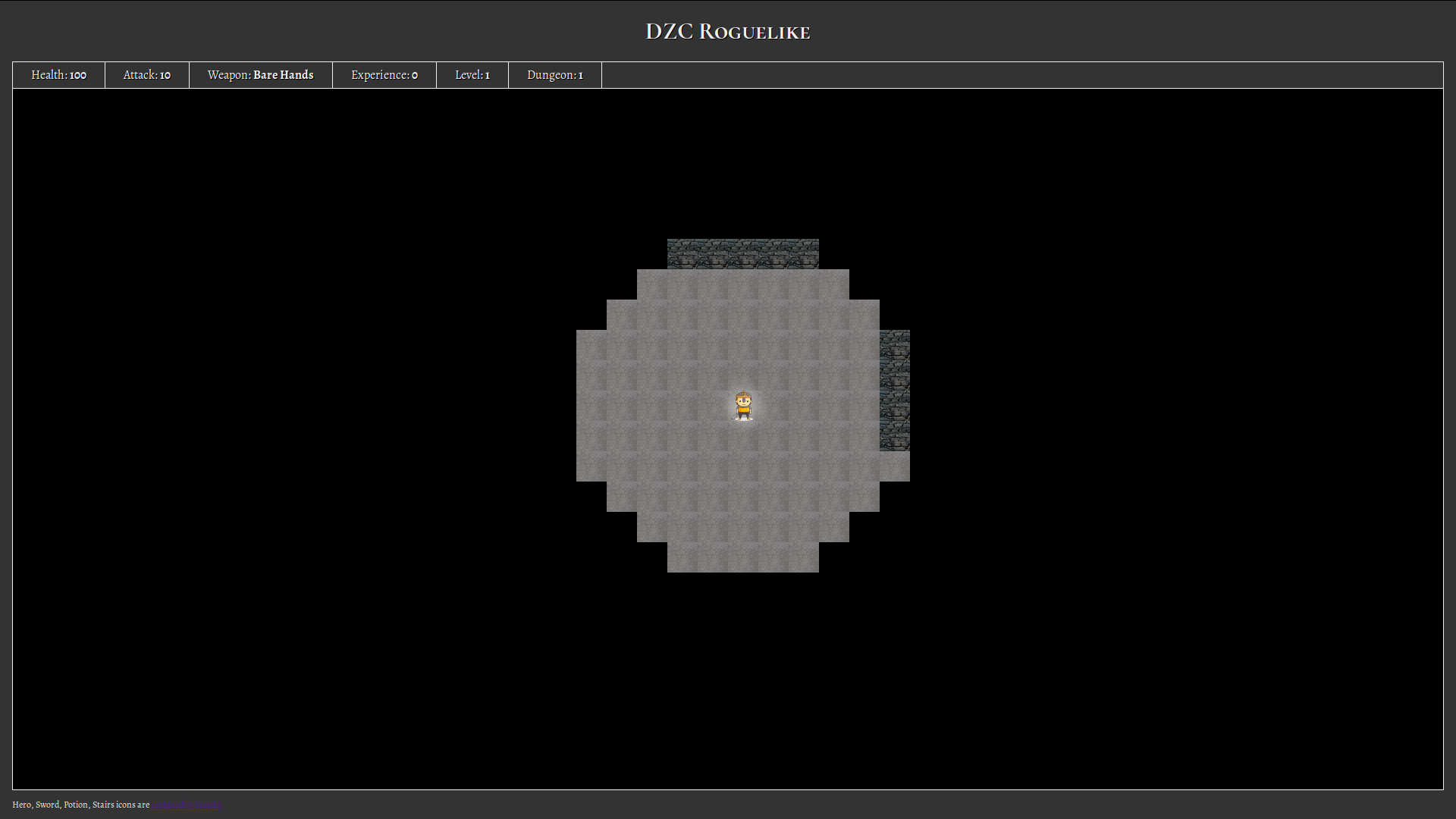The height and width of the screenshot is (819, 1456).
Task: Click the DZC Roguelike title
Action: click(x=728, y=32)
